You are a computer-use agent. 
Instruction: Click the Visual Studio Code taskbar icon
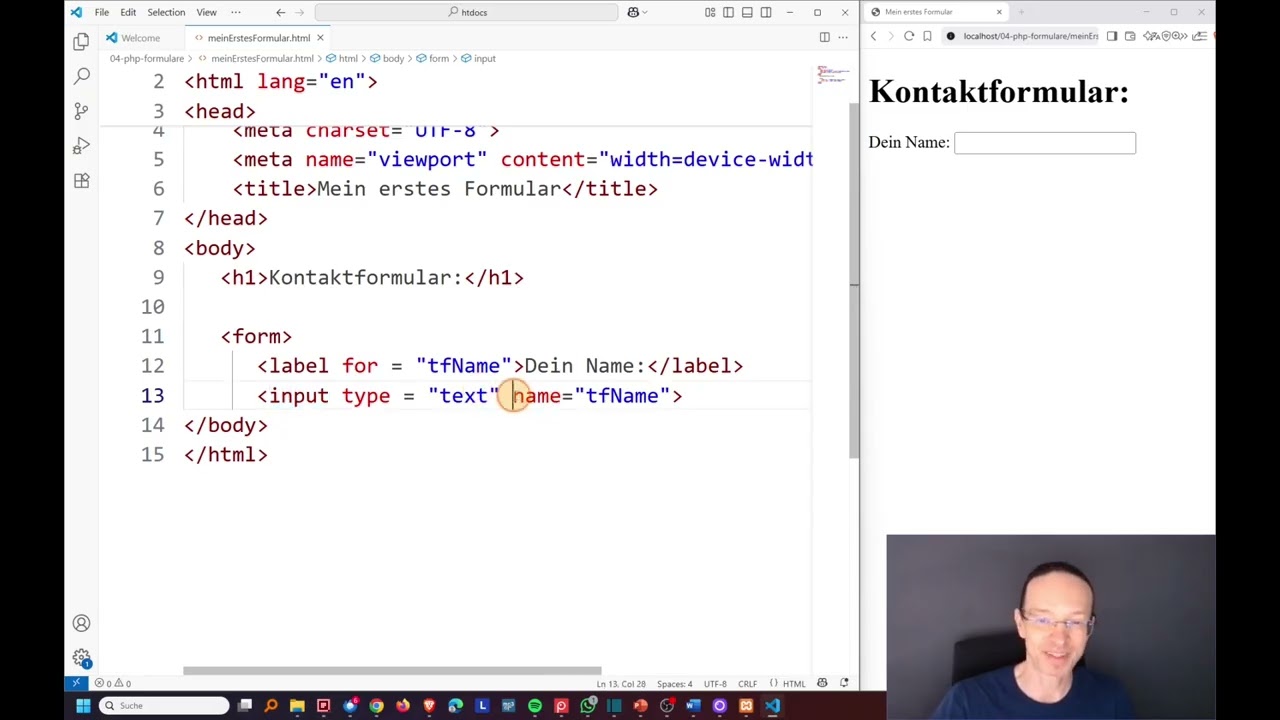click(772, 706)
